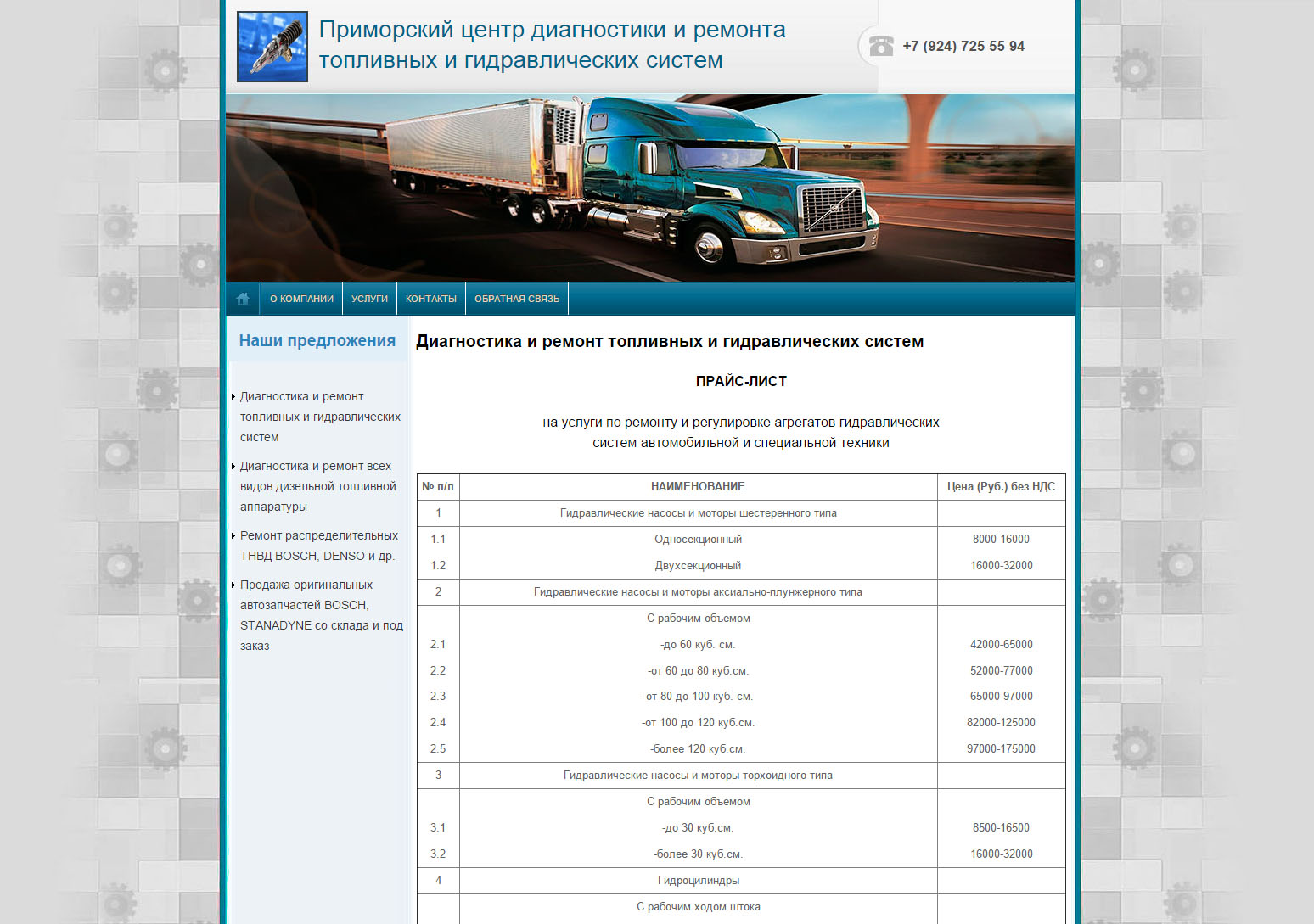The width and height of the screenshot is (1314, 924).
Task: Click the № п/п column header
Action: (x=438, y=486)
